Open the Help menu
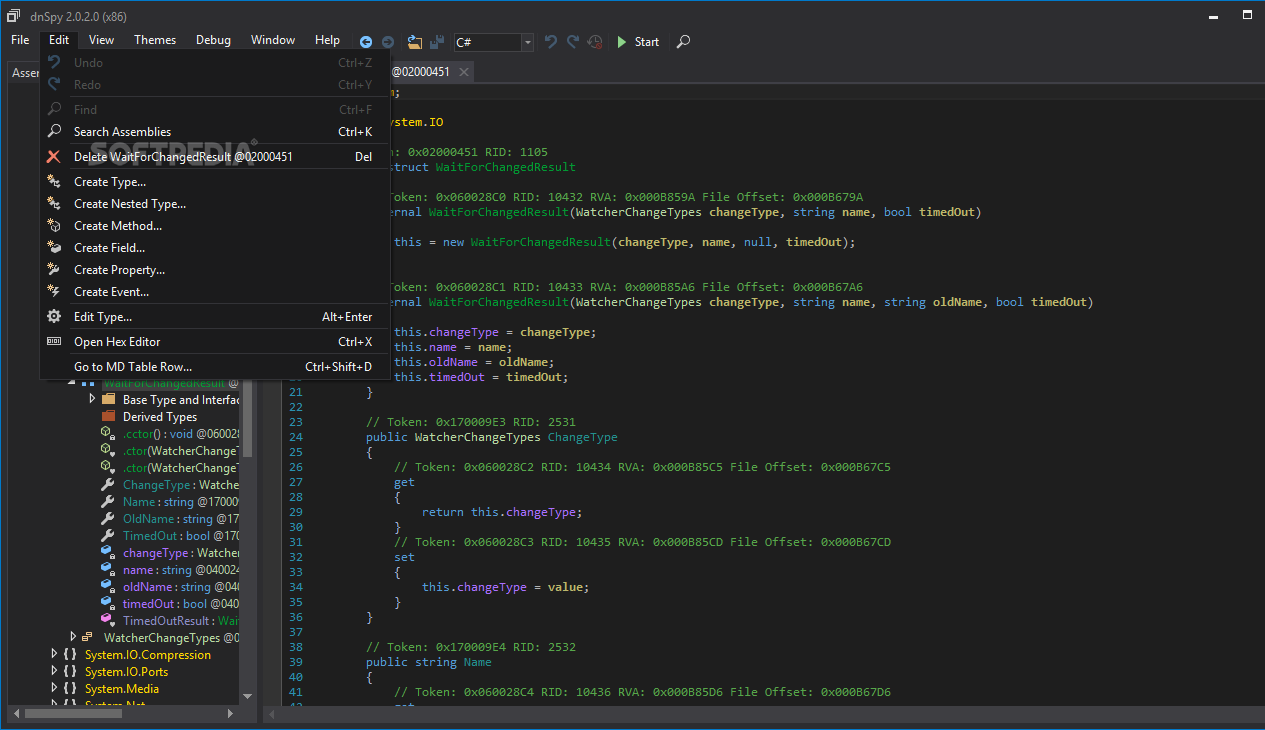The image size is (1265, 730). tap(327, 40)
